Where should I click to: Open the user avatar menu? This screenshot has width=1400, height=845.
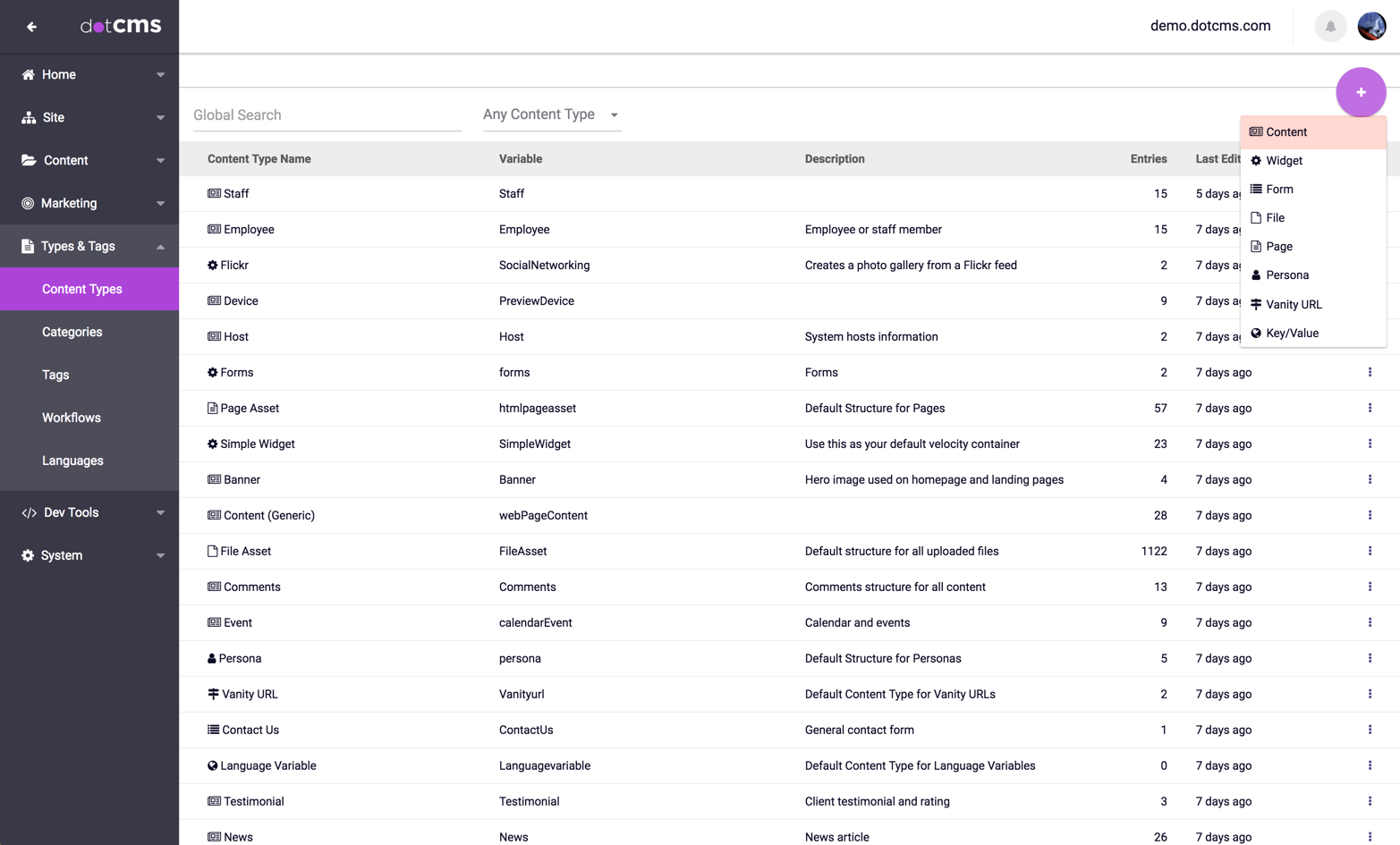tap(1371, 27)
